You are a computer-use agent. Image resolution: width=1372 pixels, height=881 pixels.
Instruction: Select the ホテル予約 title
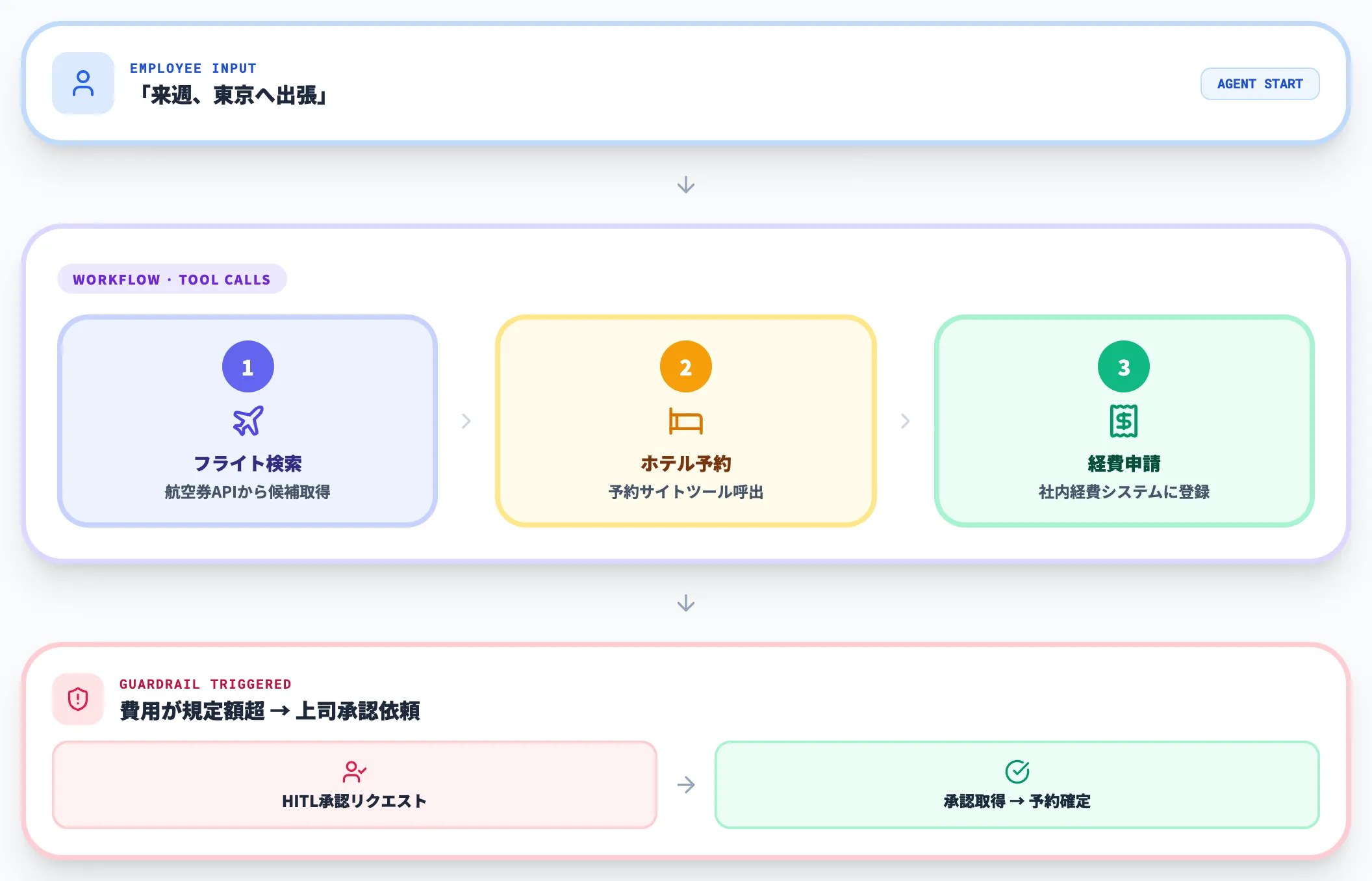pyautogui.click(x=685, y=463)
